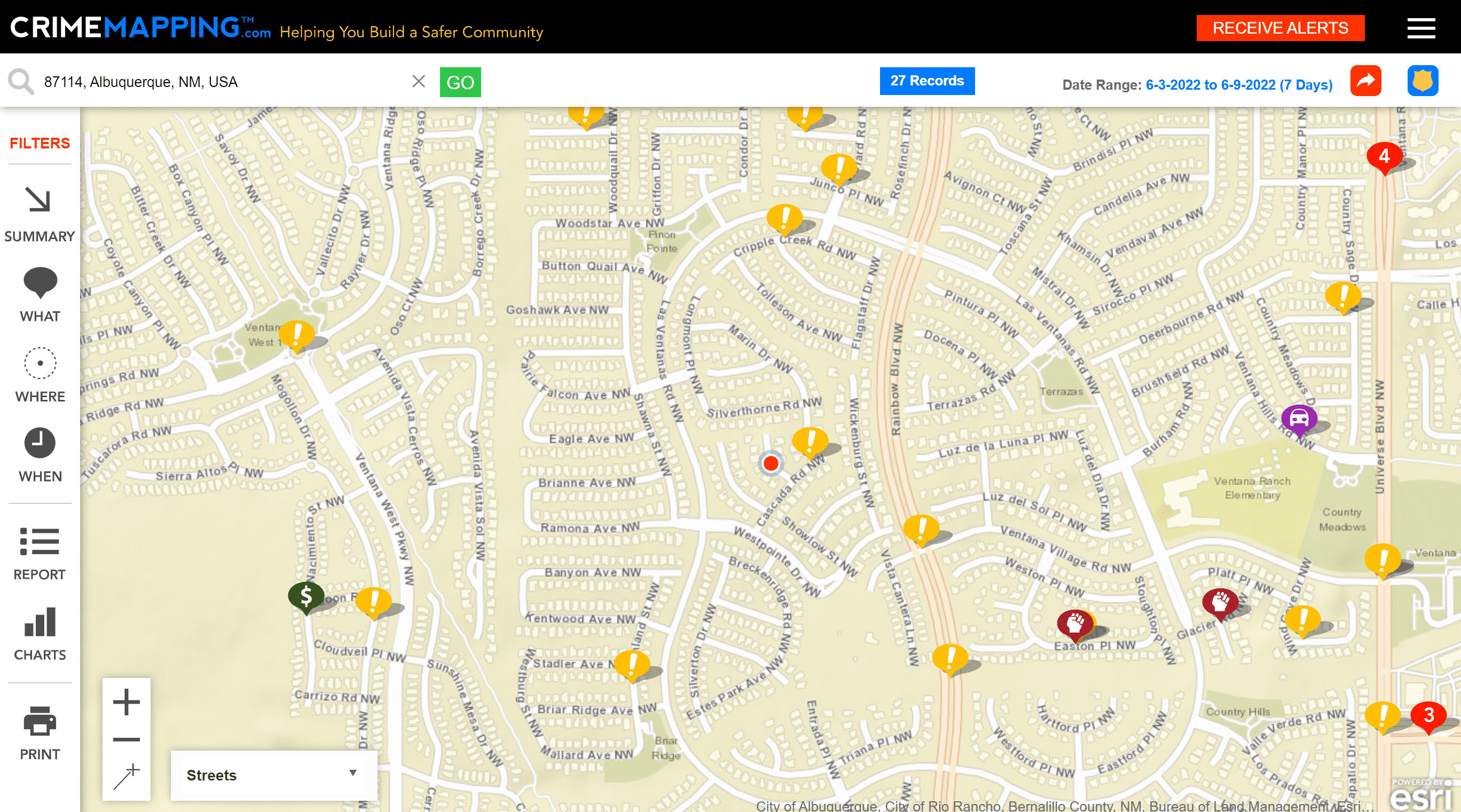Zoom in the map with plus button
Viewport: 1461px width, 812px height.
[x=127, y=702]
